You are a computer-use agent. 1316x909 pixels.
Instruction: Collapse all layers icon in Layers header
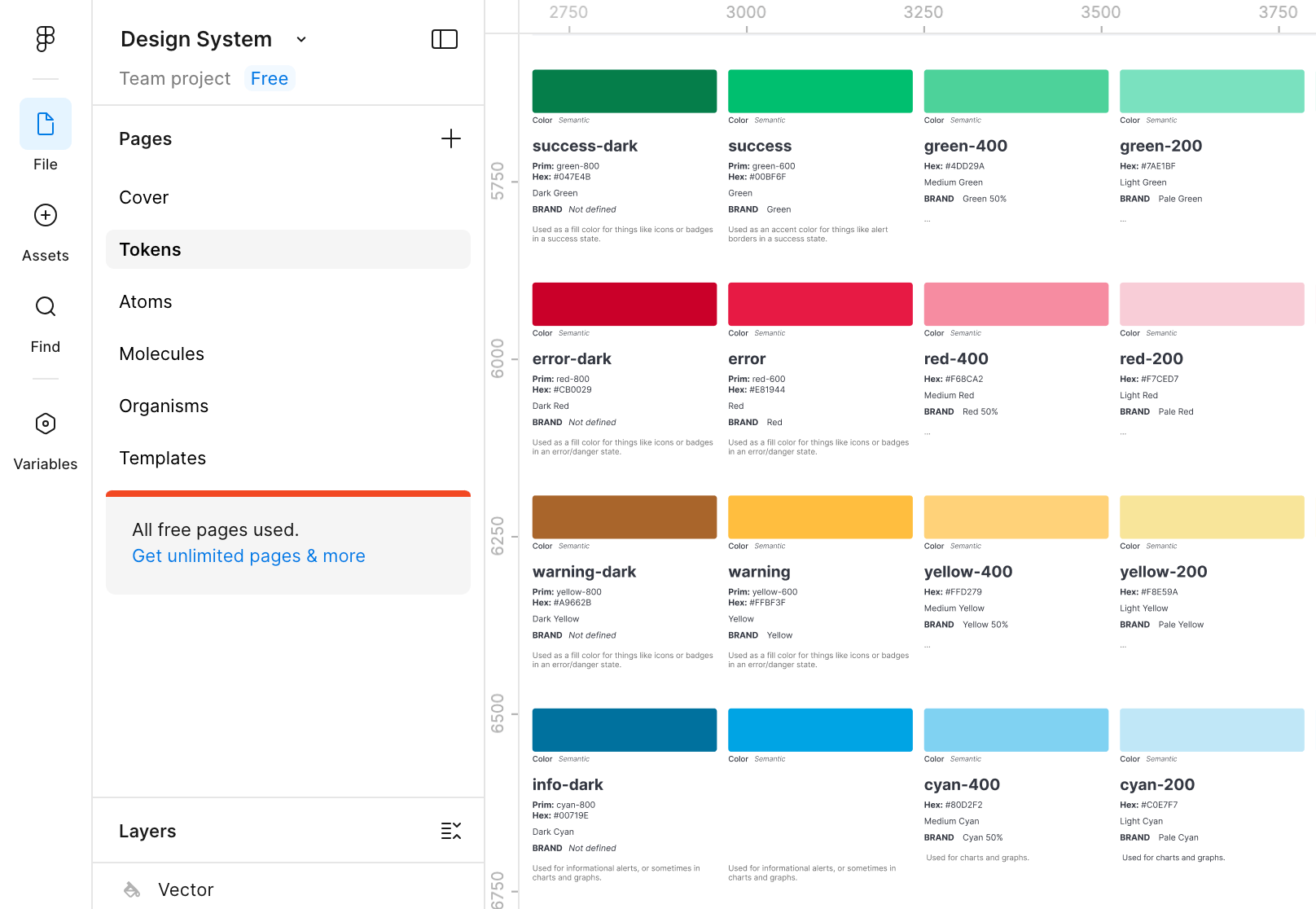[x=451, y=831]
